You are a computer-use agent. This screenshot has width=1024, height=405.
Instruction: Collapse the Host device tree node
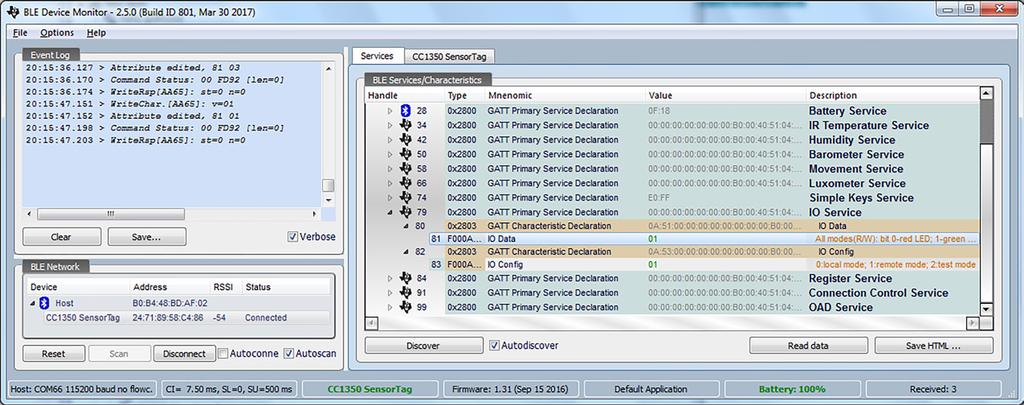(33, 303)
